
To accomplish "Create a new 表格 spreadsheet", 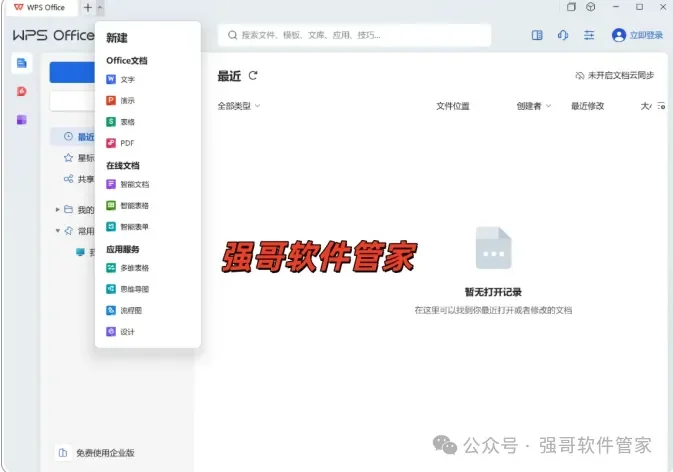I will tap(121, 122).
